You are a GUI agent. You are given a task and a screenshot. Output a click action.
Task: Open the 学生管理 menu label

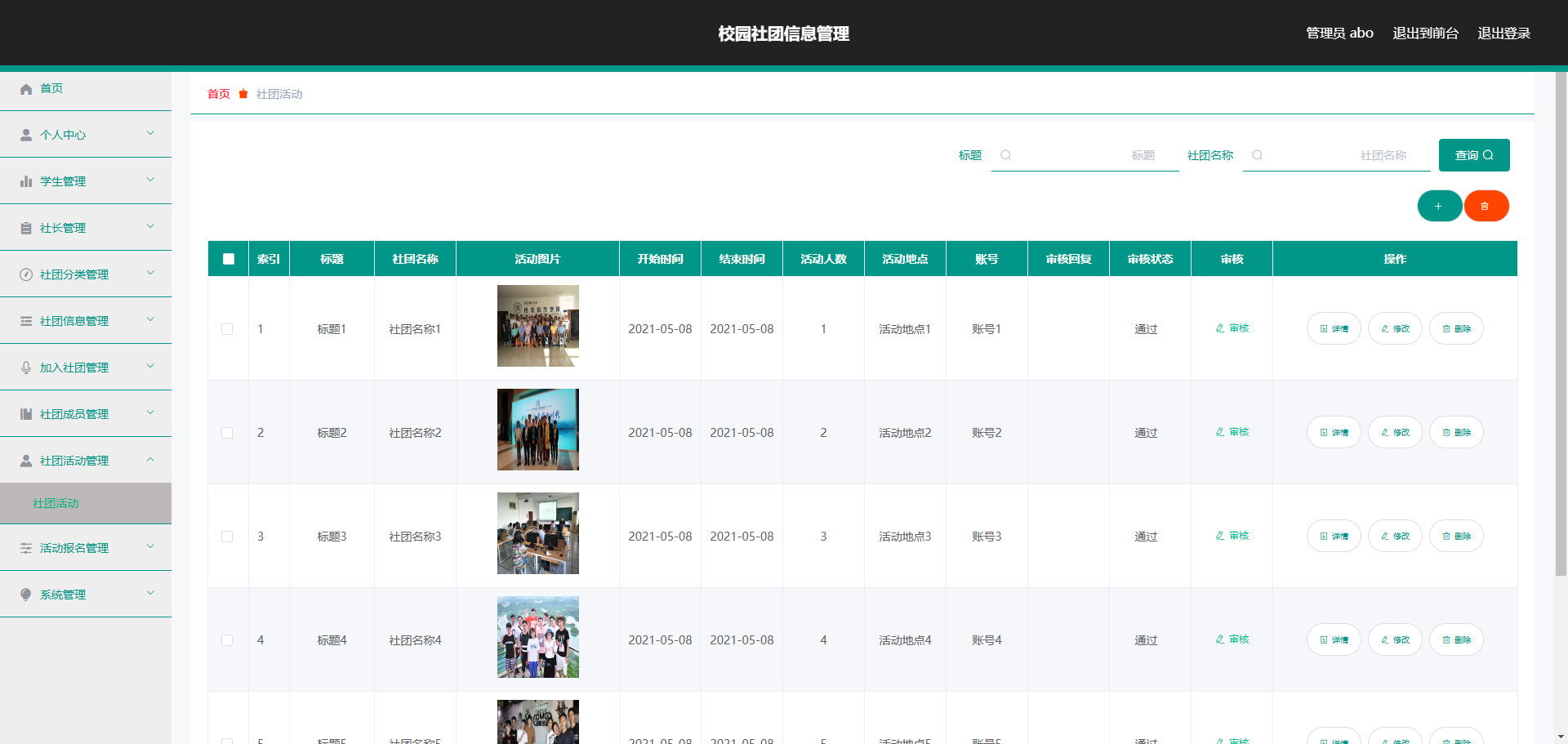point(63,181)
